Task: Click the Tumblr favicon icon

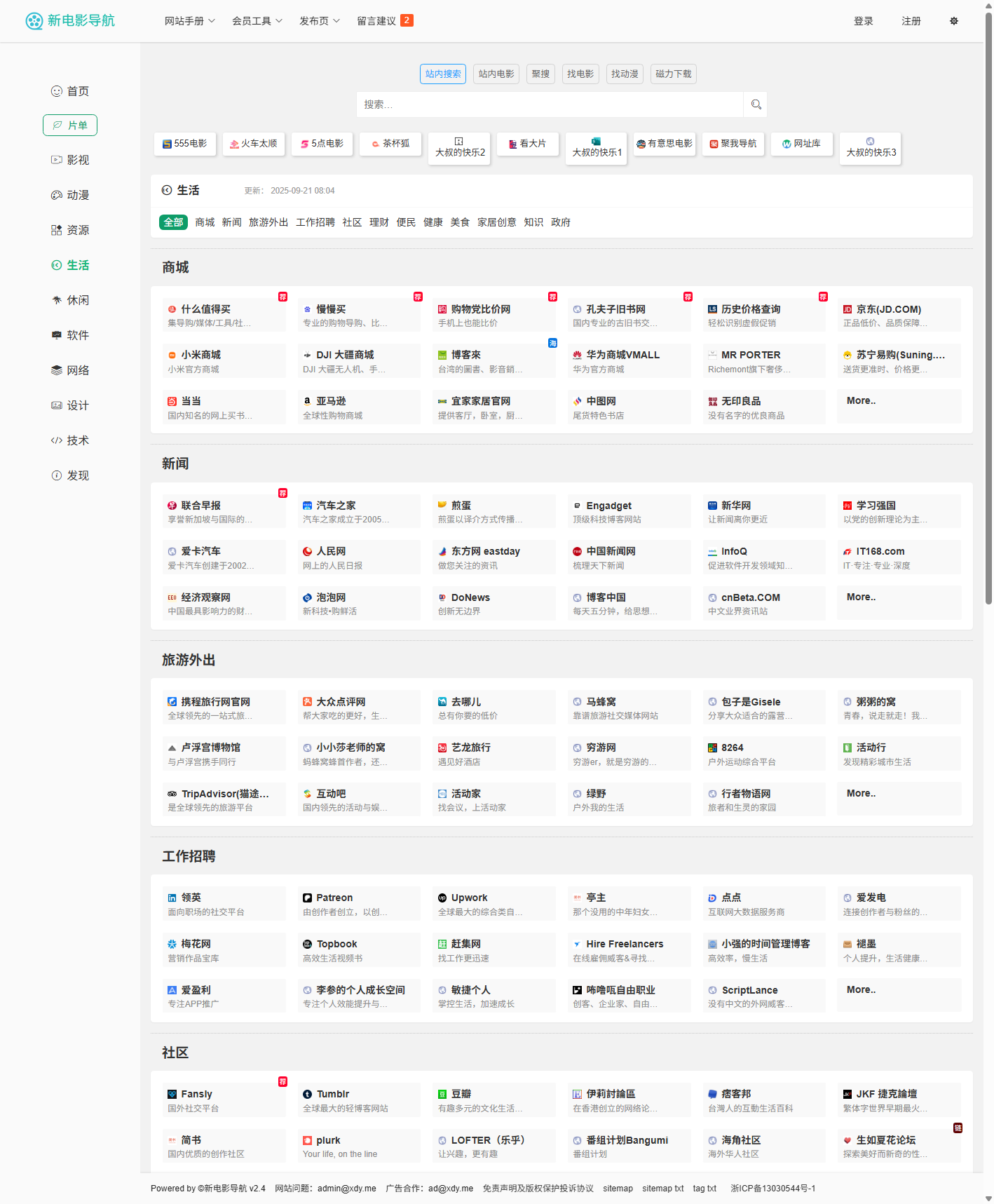Action: pos(307,1094)
